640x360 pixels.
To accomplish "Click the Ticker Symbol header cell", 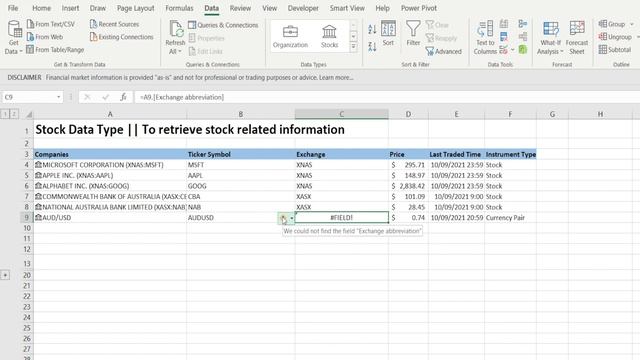I will tap(241, 154).
